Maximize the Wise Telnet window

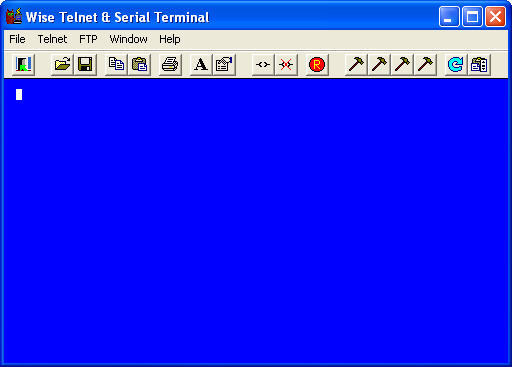coord(472,16)
